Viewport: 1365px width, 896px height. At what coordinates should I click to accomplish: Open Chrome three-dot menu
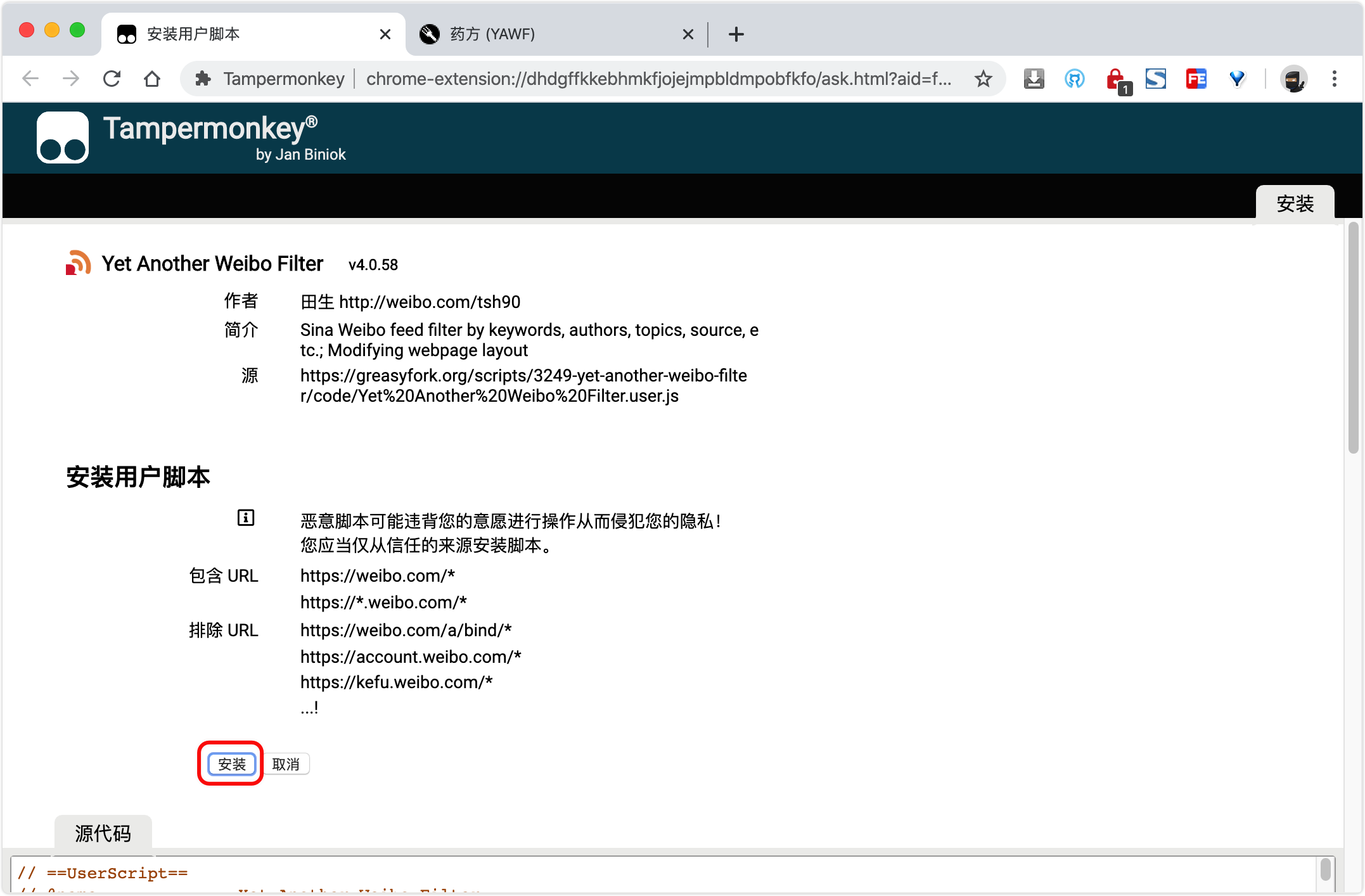(x=1335, y=79)
